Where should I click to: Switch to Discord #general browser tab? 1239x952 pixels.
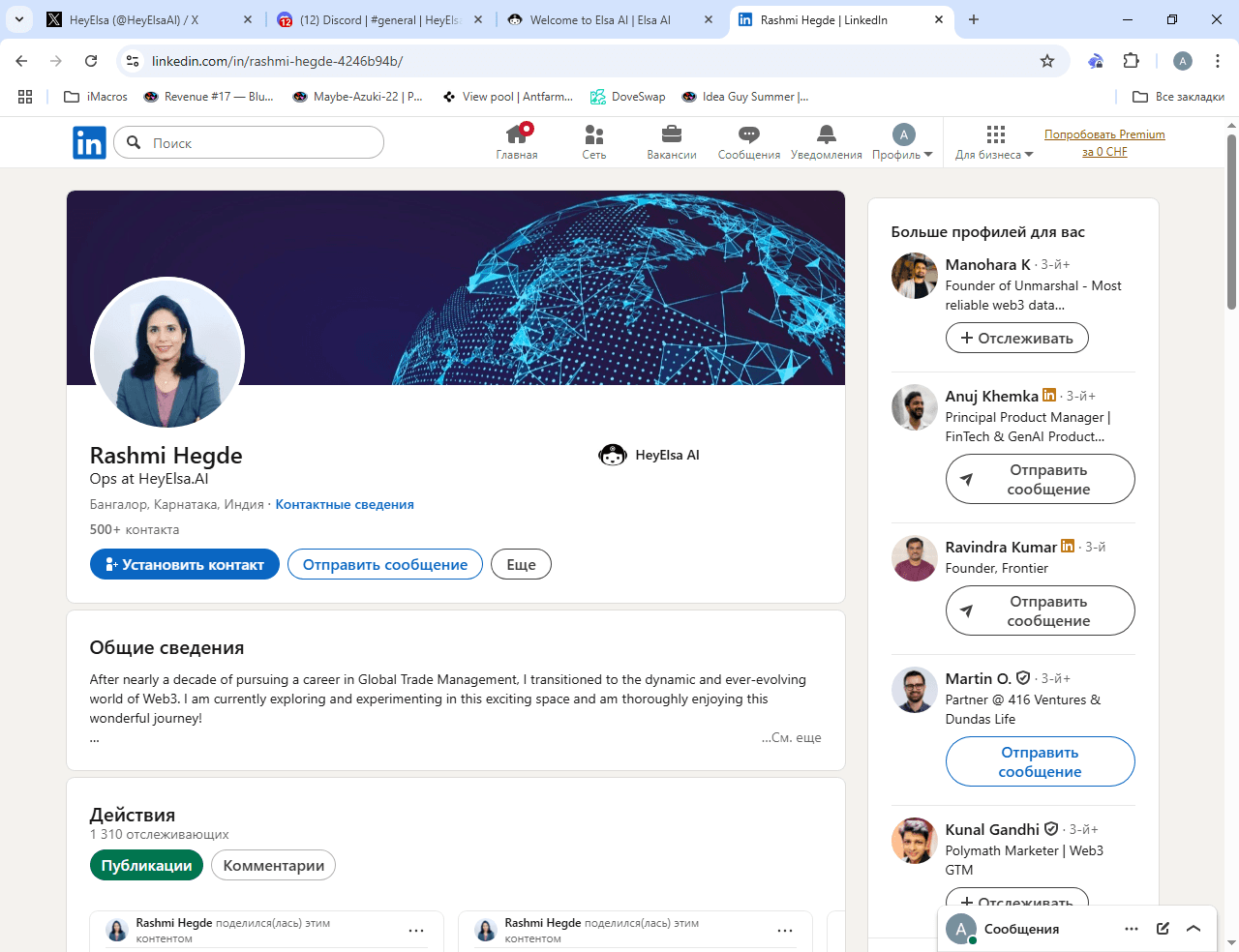pos(380,19)
